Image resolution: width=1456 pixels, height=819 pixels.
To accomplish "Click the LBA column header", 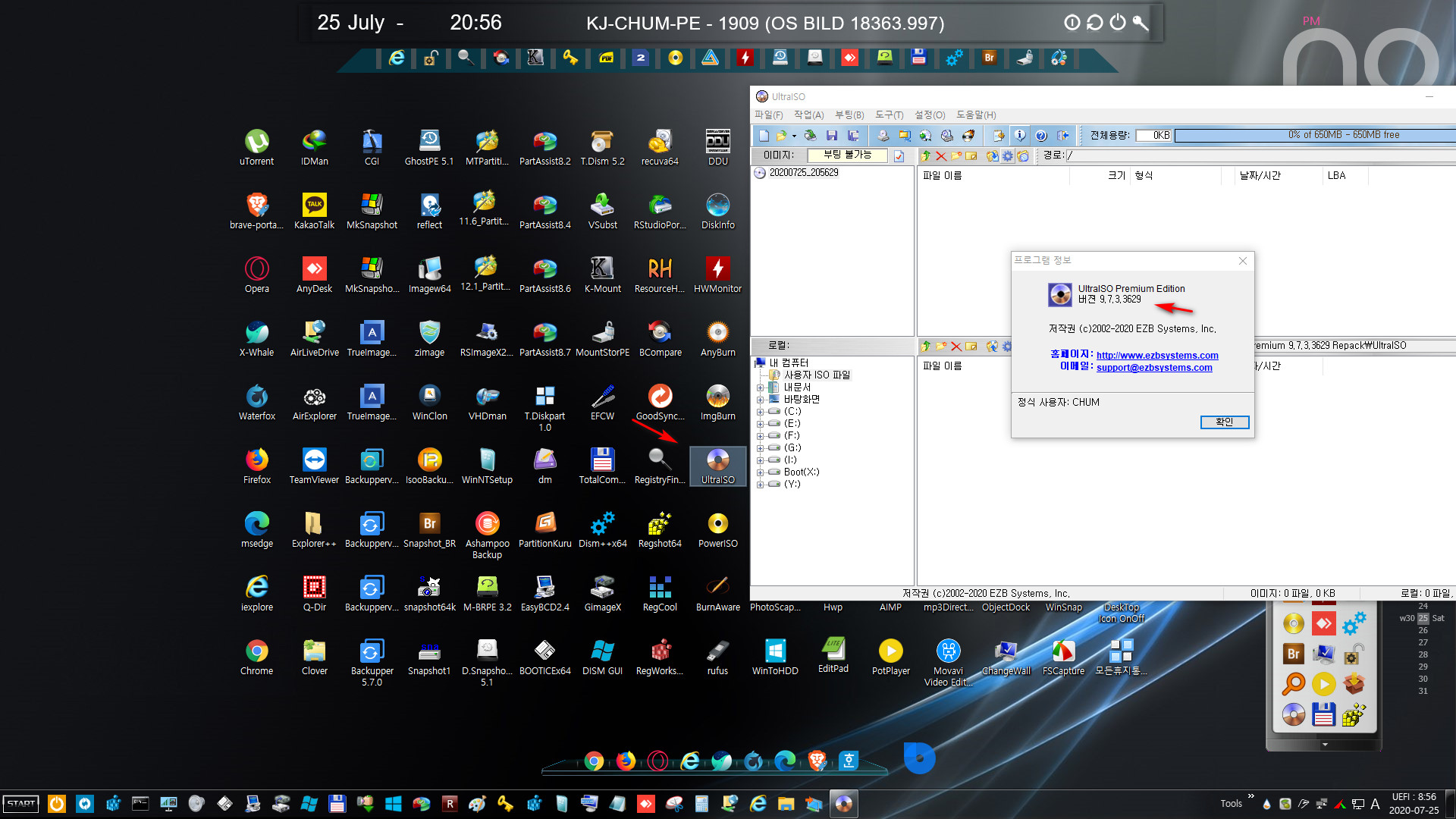I will (x=1345, y=176).
